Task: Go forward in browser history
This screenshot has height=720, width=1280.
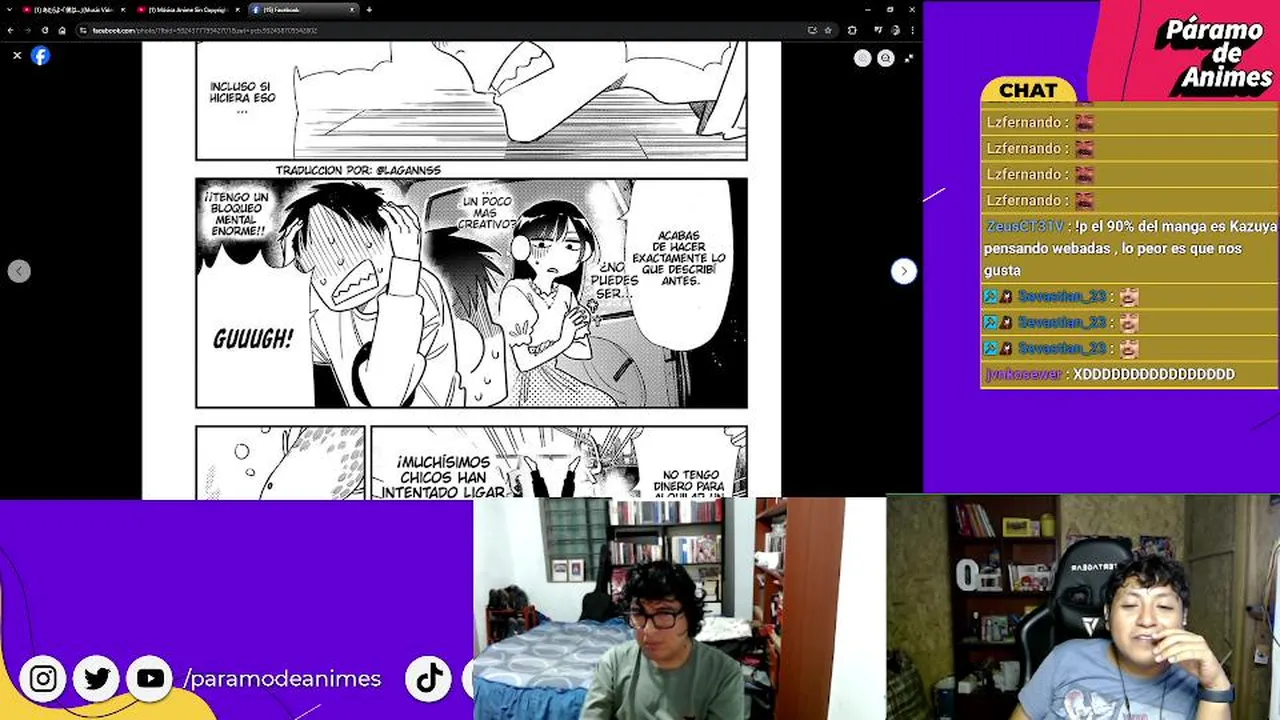Action: pos(28,30)
